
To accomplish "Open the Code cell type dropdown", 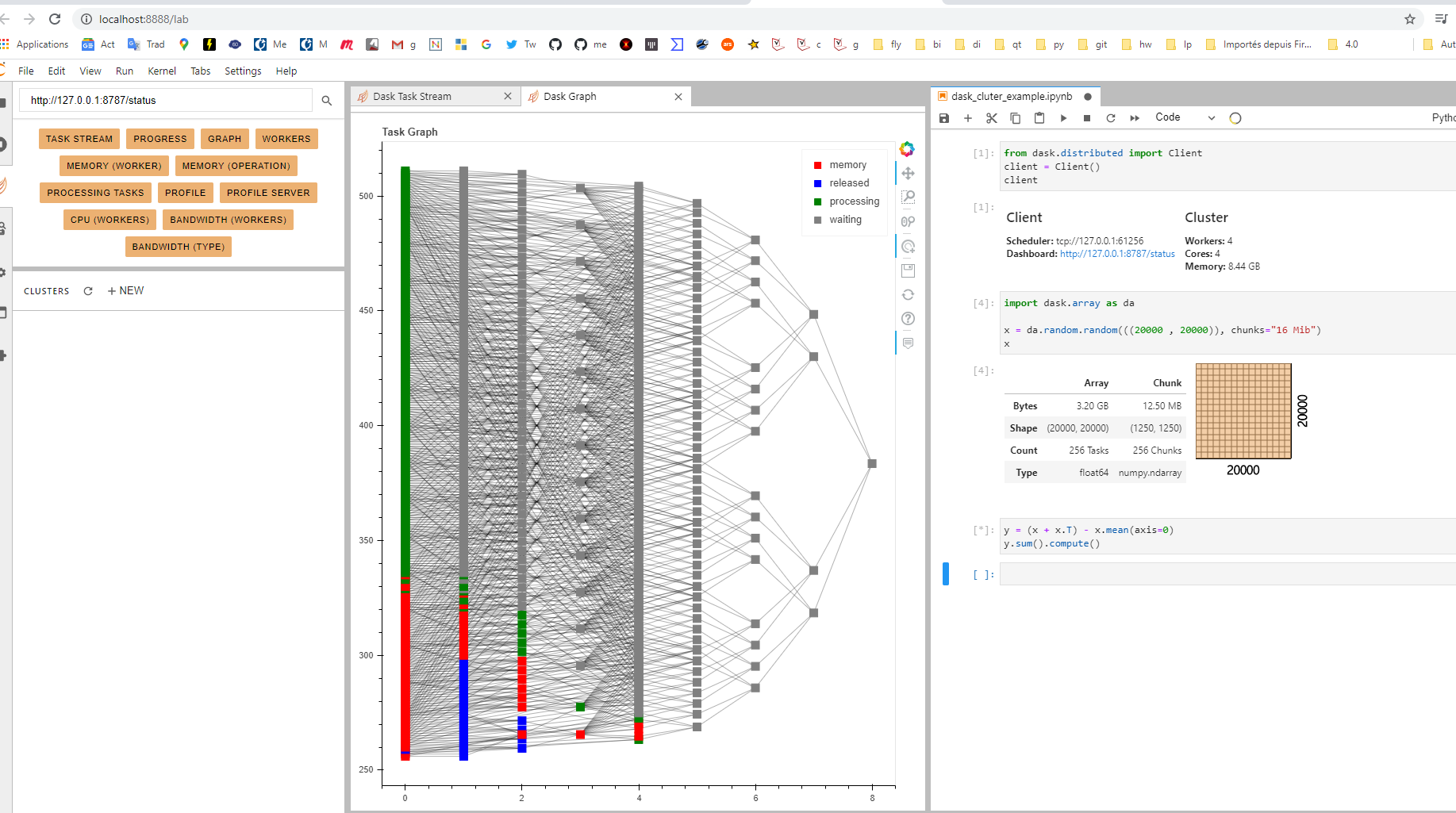I will click(x=1182, y=117).
